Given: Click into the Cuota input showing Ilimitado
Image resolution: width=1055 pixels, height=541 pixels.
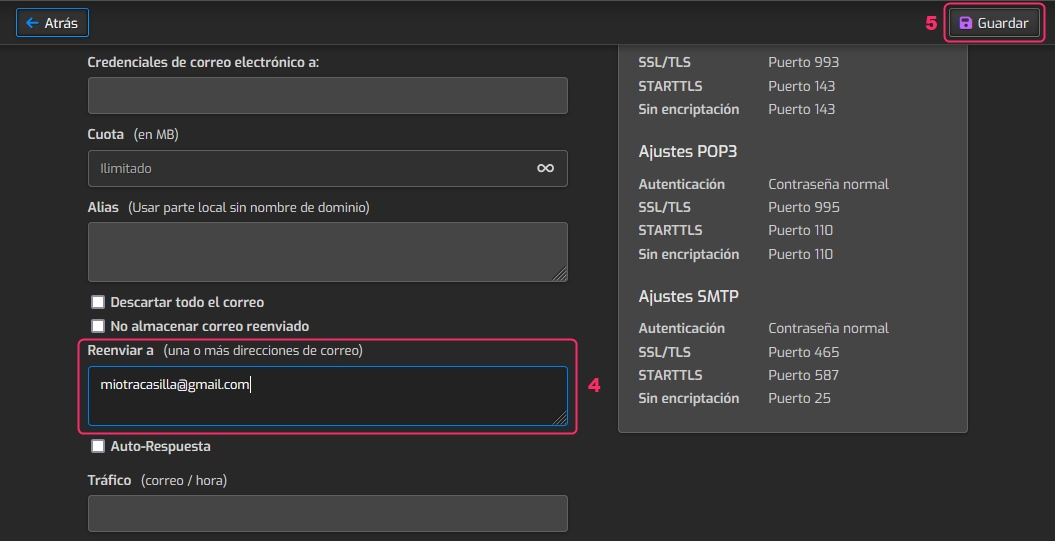Looking at the screenshot, I should click(x=310, y=168).
